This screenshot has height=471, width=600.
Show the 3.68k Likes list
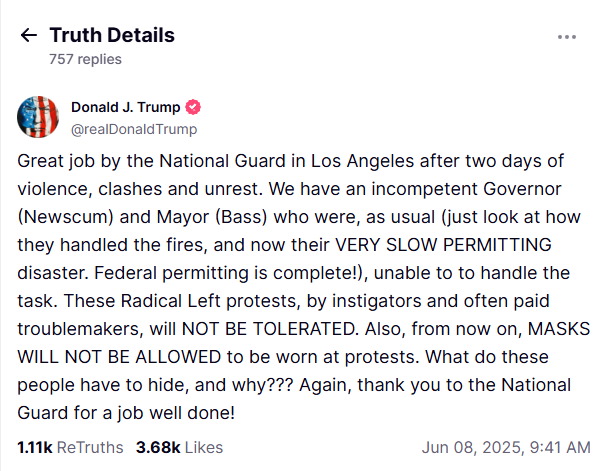tap(179, 447)
